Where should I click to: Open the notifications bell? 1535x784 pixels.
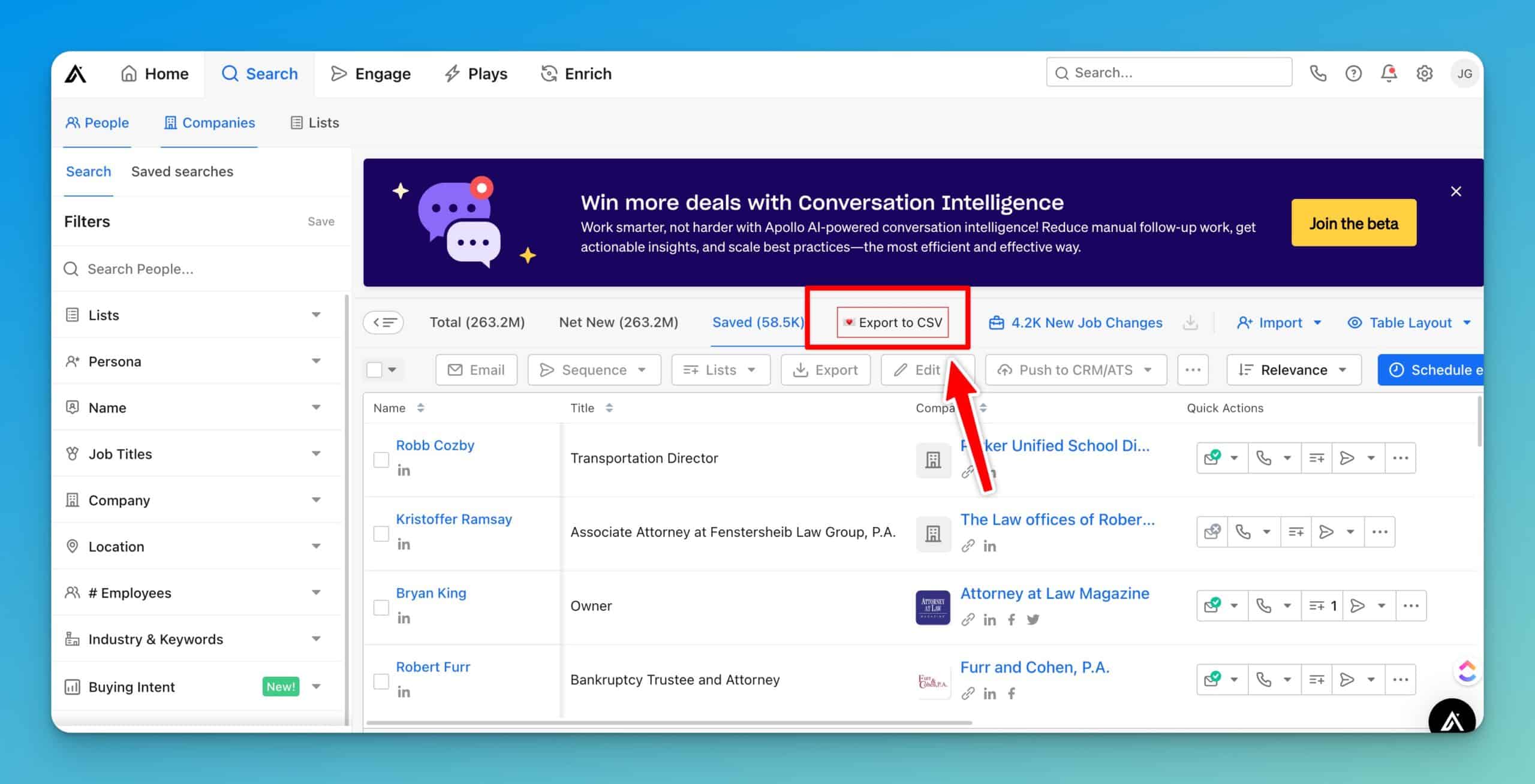pos(1389,73)
